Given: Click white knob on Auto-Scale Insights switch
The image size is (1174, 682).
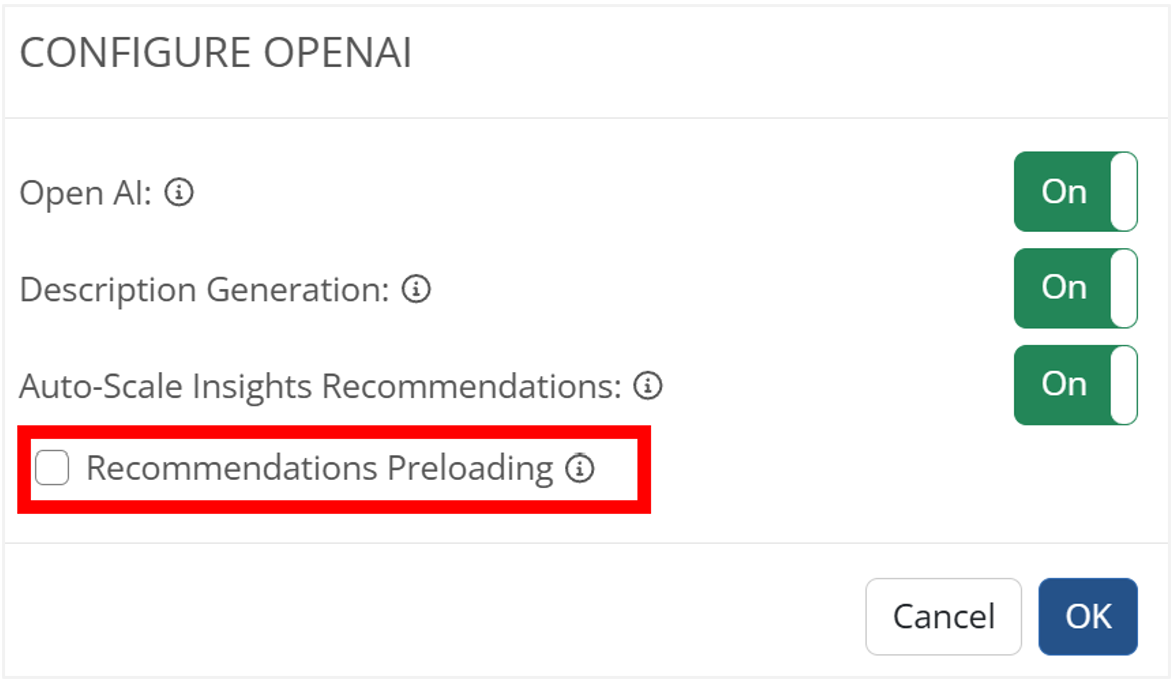Looking at the screenshot, I should tap(1124, 385).
